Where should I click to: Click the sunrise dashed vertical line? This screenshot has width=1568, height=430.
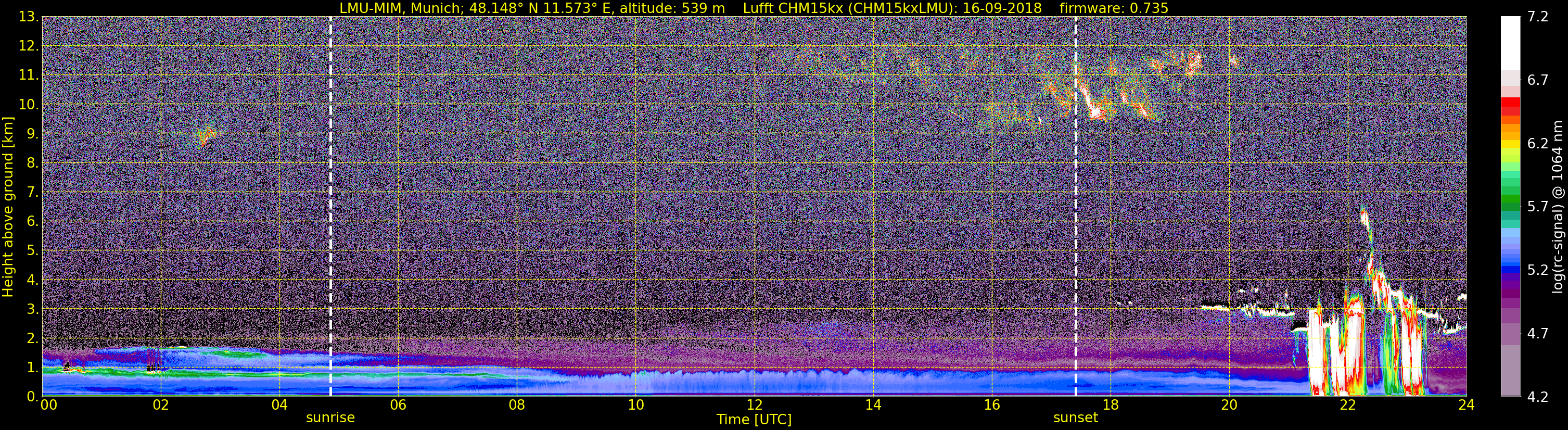tap(330, 207)
